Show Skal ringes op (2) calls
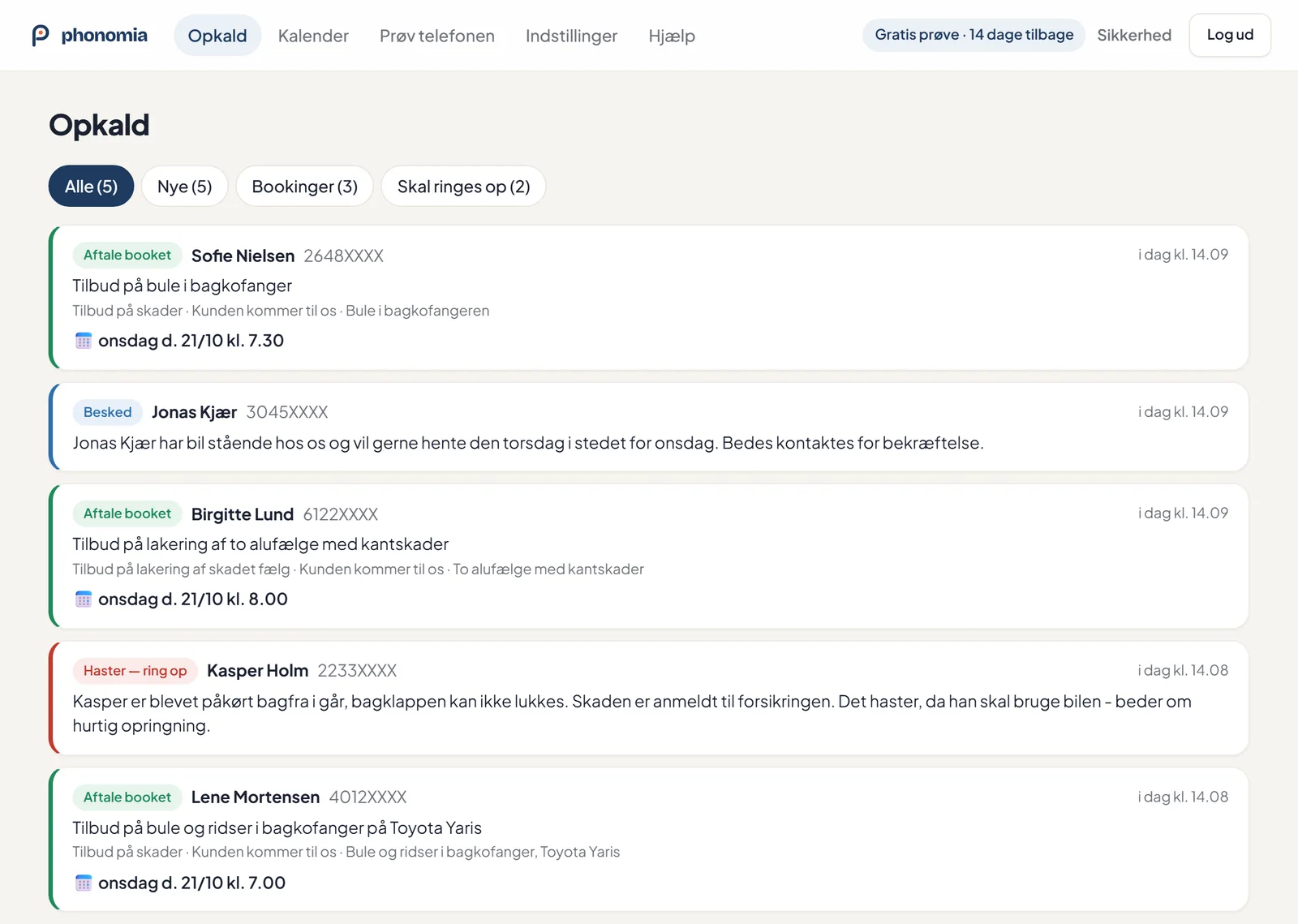1298x924 pixels. 463,187
